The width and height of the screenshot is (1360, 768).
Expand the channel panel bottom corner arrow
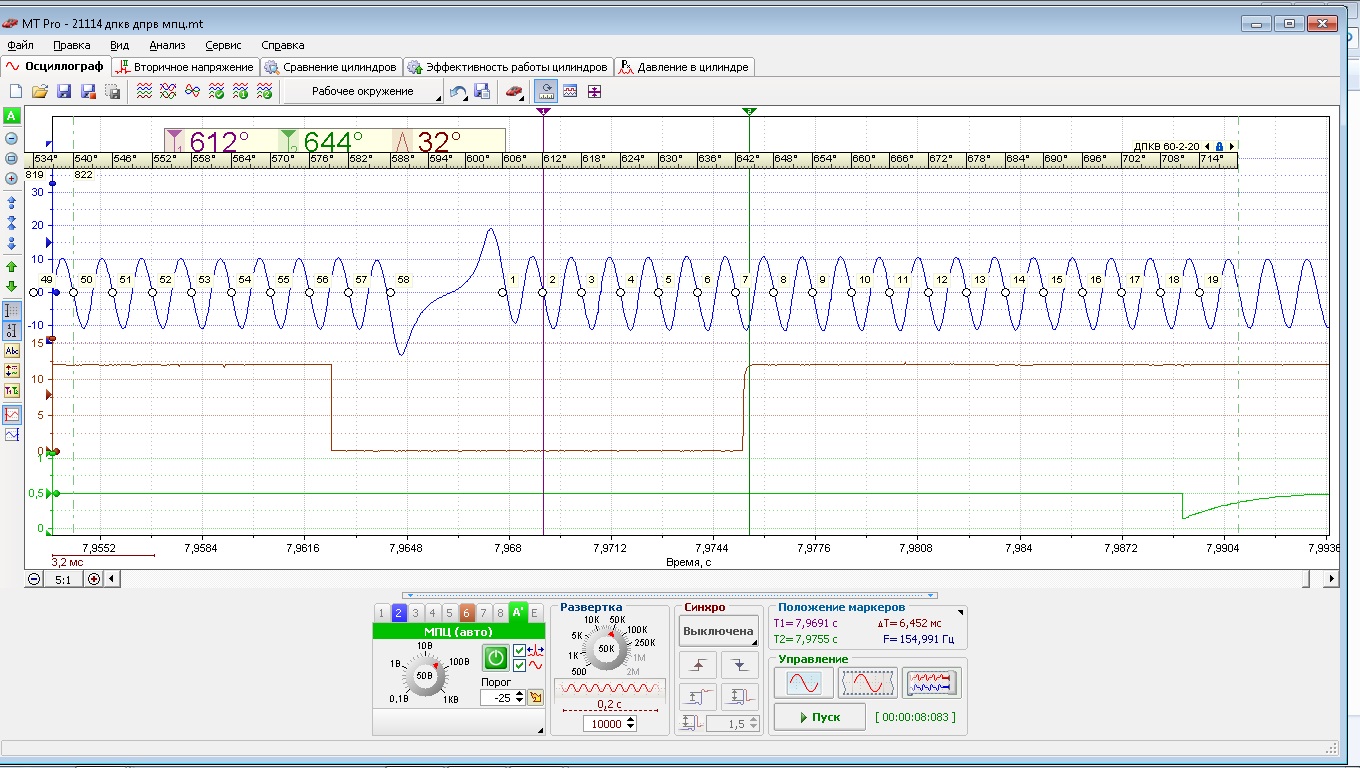pyautogui.click(x=541, y=731)
